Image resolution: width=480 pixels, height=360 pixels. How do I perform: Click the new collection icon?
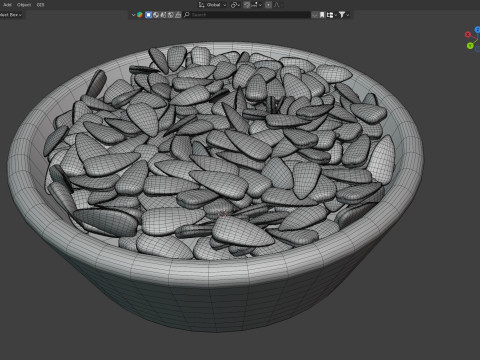tap(330, 15)
